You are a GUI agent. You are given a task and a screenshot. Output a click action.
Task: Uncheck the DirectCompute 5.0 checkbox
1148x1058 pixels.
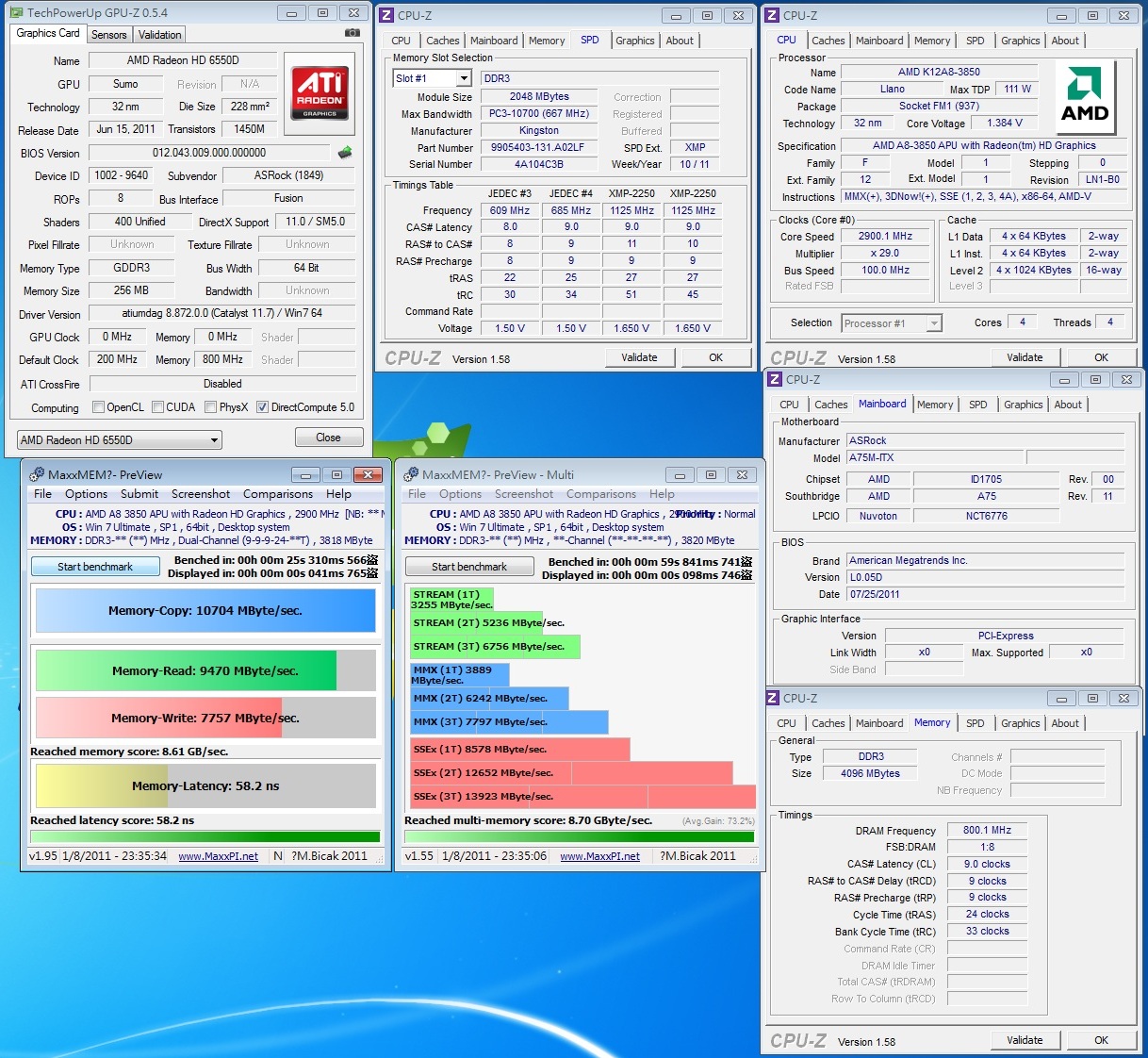(262, 407)
